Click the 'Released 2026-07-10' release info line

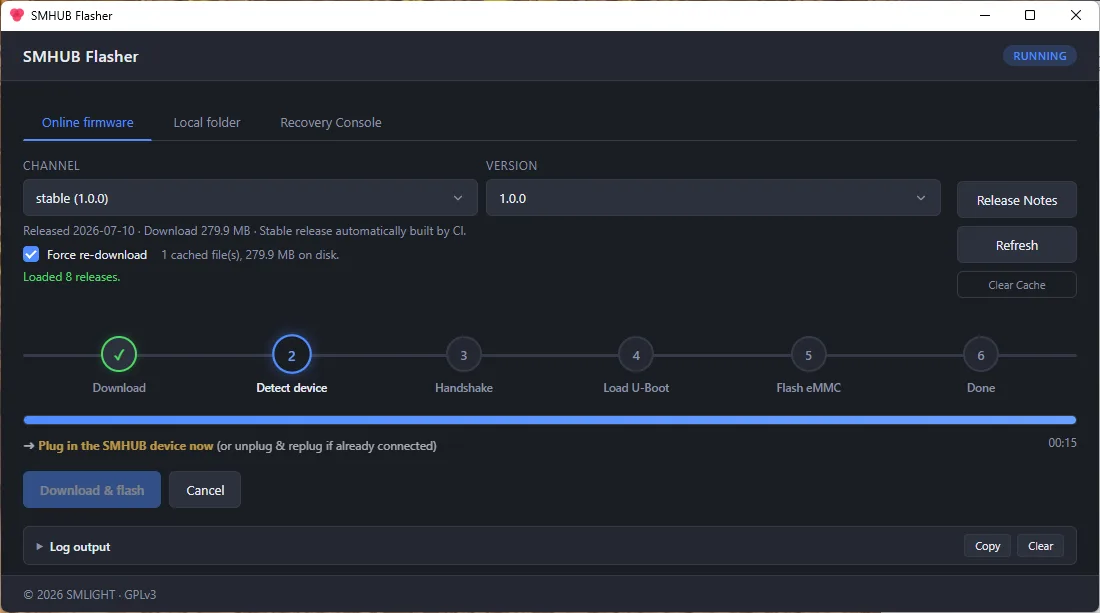(x=244, y=231)
